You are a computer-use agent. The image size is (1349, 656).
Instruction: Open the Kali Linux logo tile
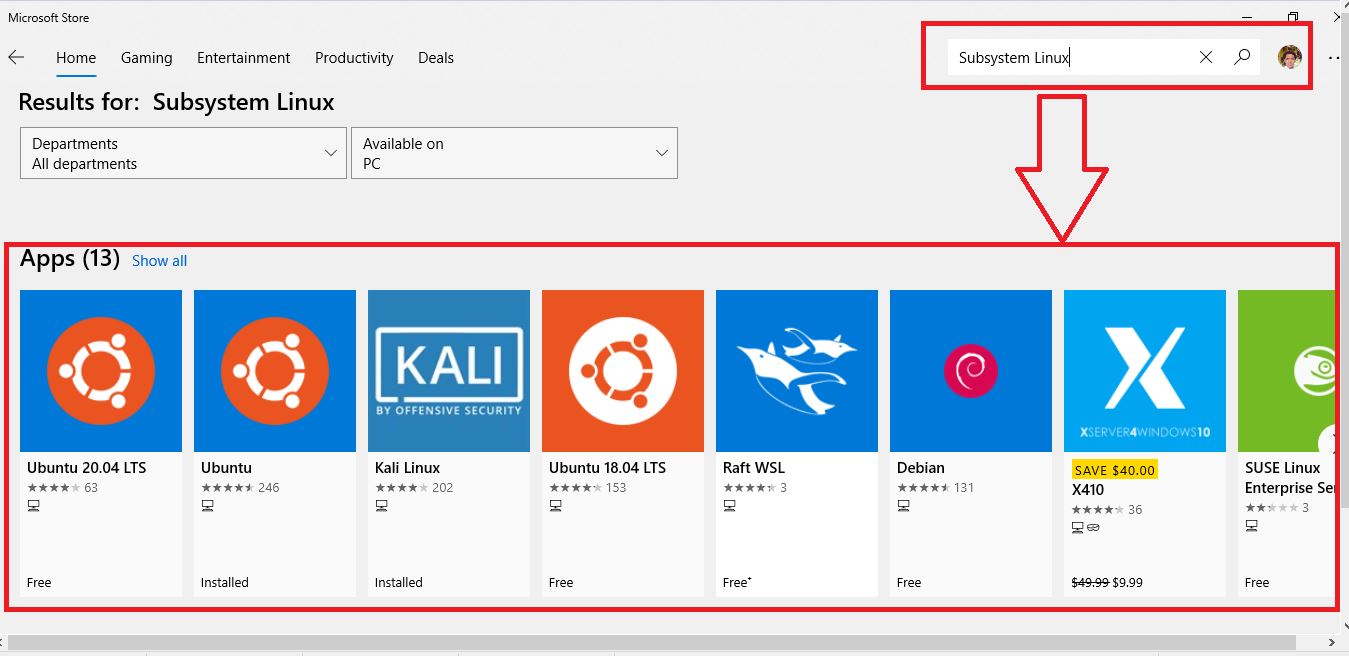point(449,371)
